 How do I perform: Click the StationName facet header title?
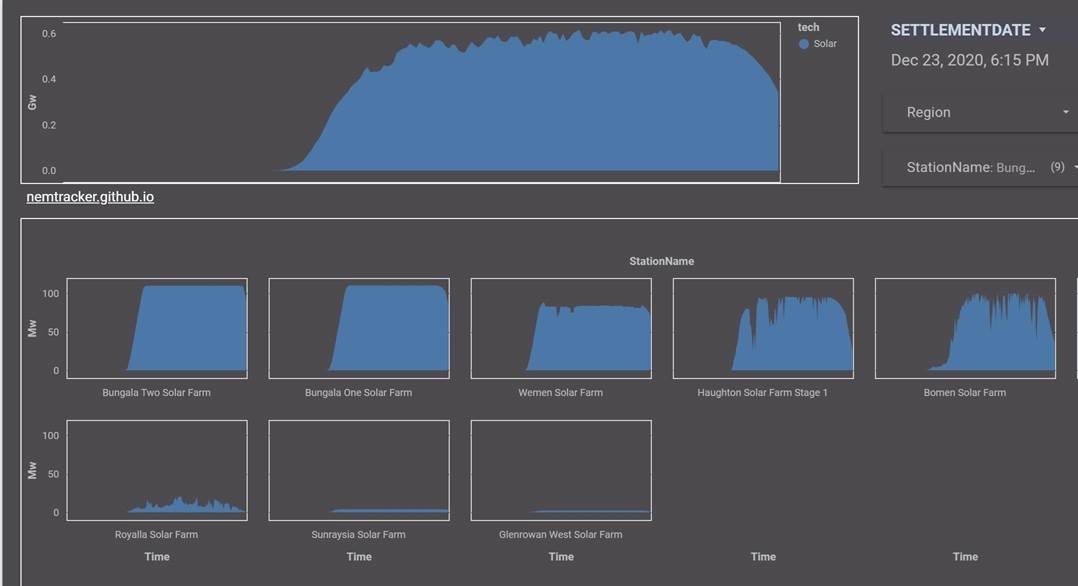tap(661, 261)
